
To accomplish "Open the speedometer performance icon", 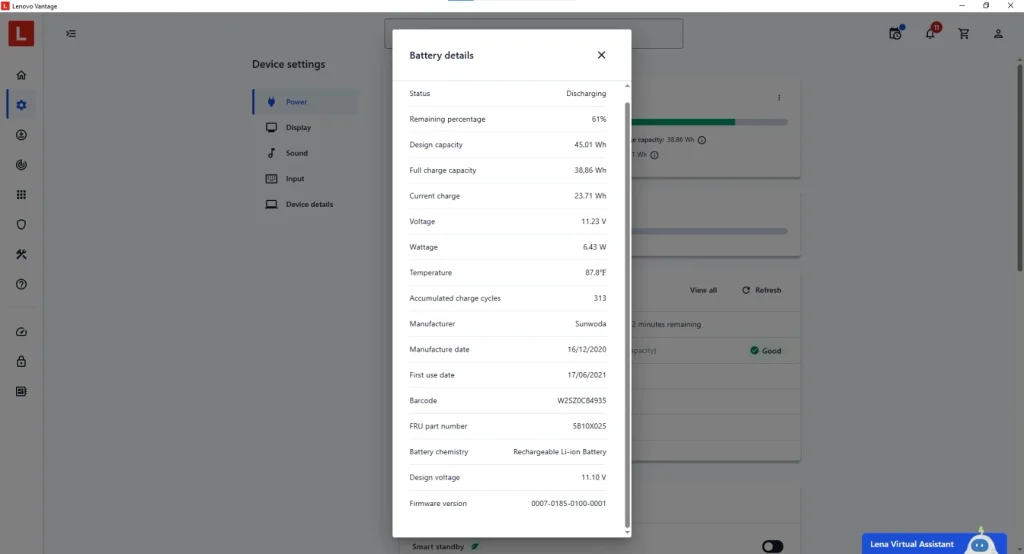I will tap(21, 332).
